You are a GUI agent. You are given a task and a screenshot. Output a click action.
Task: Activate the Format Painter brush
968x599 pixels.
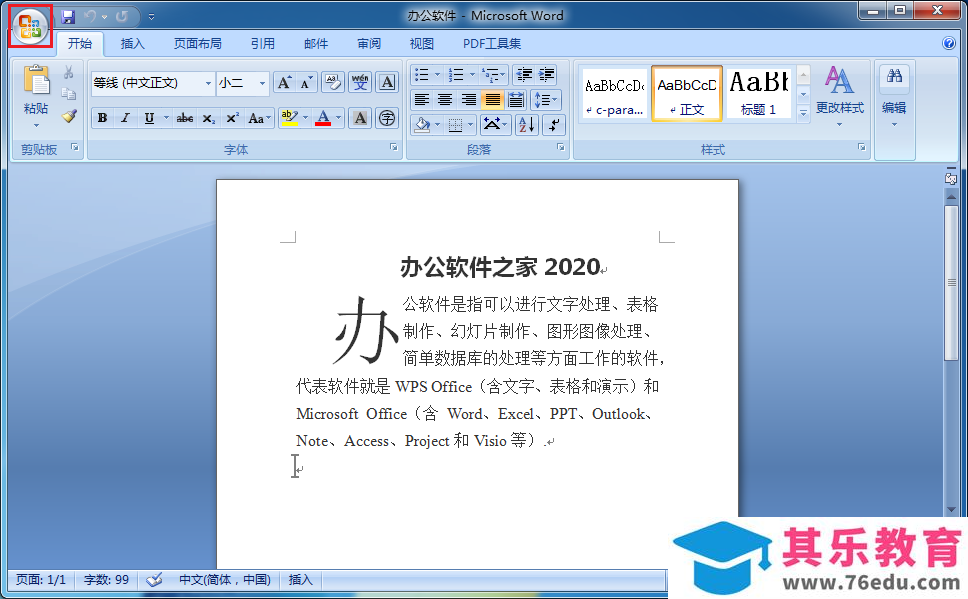coord(69,115)
